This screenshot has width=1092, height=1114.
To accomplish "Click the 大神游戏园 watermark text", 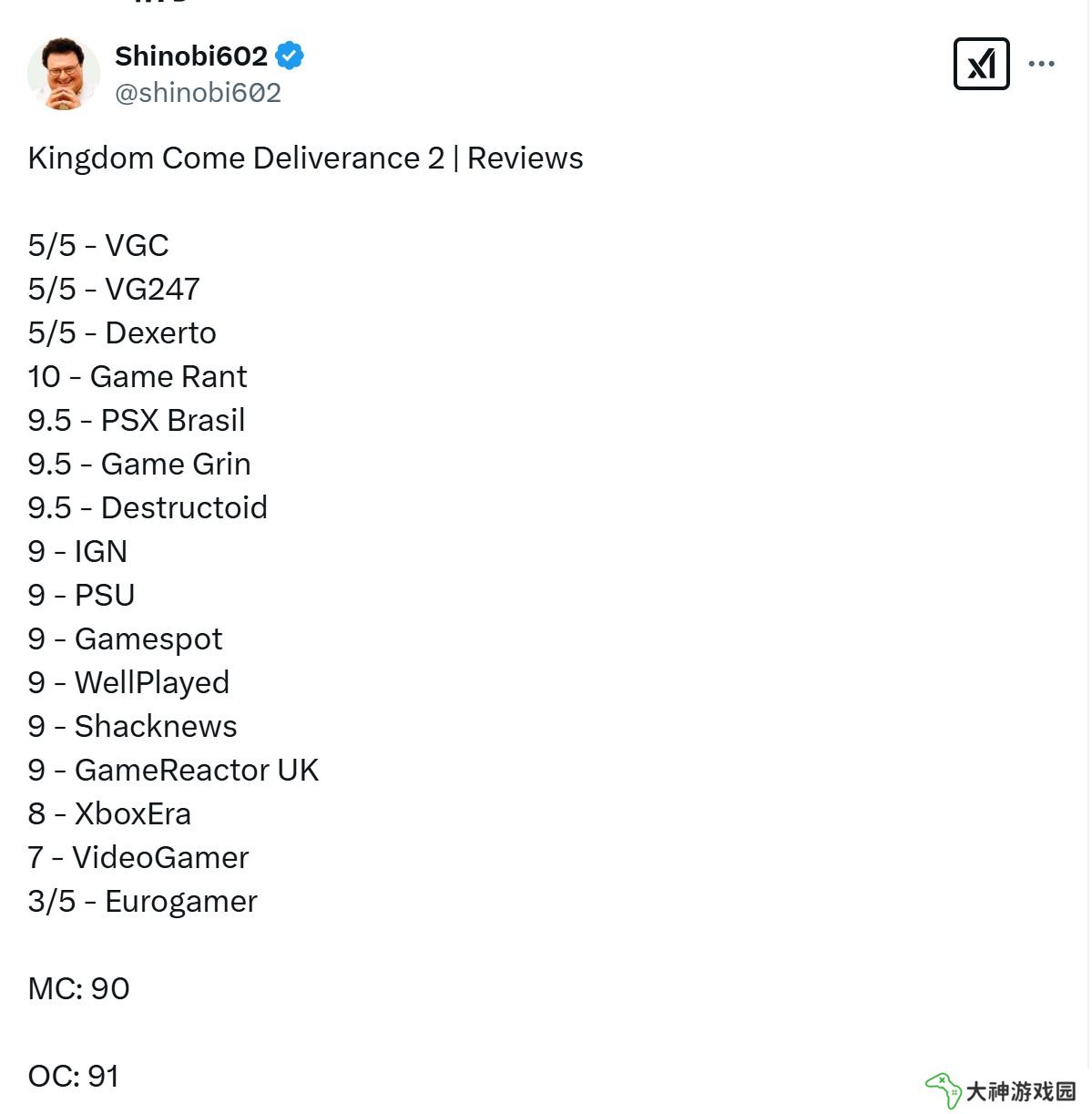I will [x=1021, y=1090].
